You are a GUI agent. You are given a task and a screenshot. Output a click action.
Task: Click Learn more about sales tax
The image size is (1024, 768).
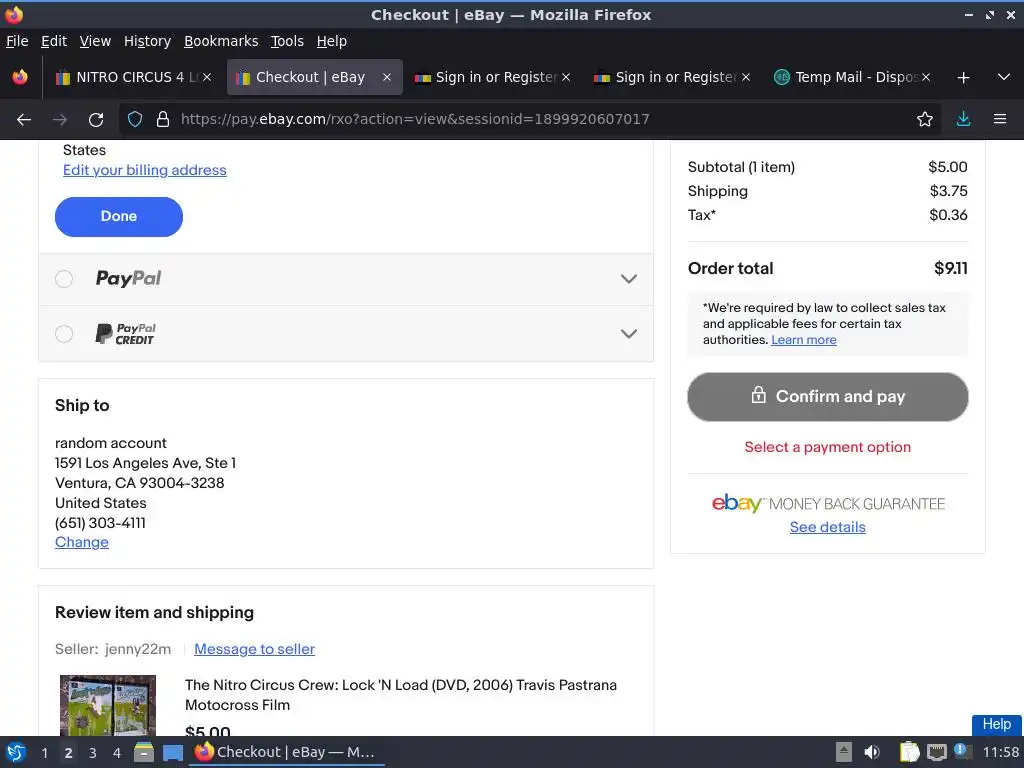803,340
